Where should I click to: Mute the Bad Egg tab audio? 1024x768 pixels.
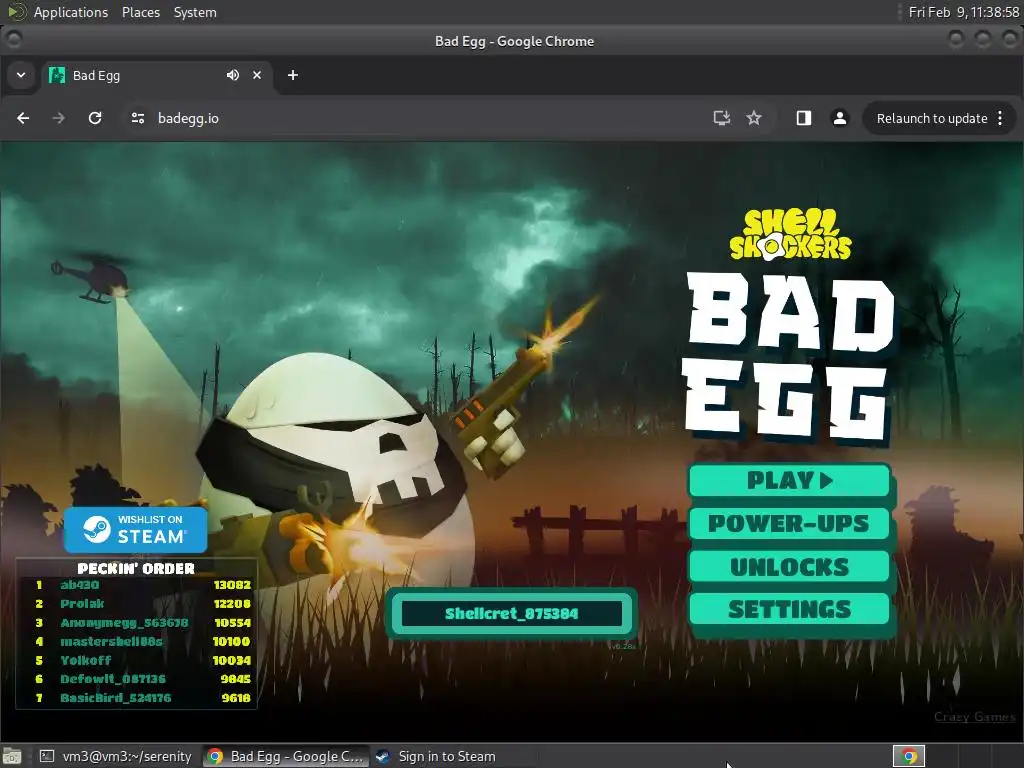232,75
